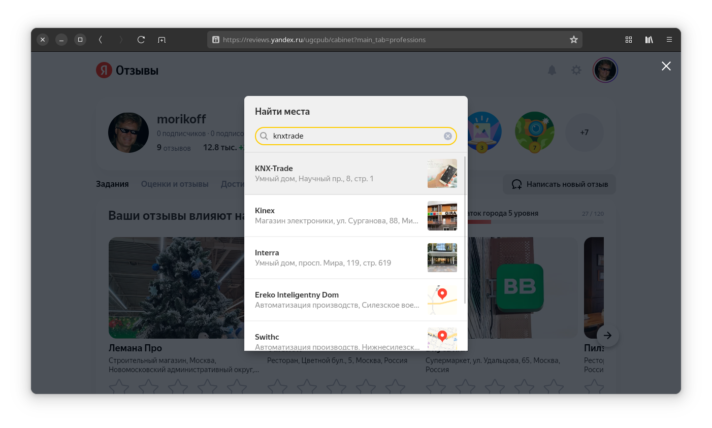The image size is (712, 428).
Task: Select the Ereko Inteligentny Dom result
Action: pos(356,300)
